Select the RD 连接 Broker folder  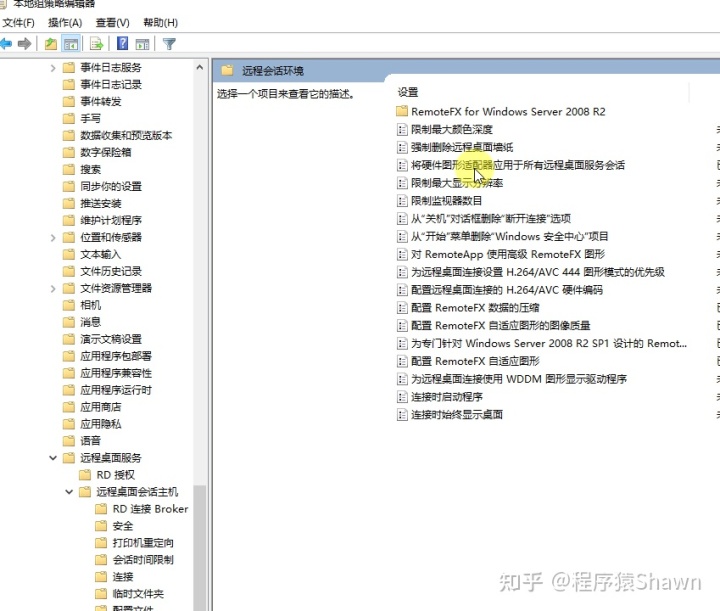[150, 509]
